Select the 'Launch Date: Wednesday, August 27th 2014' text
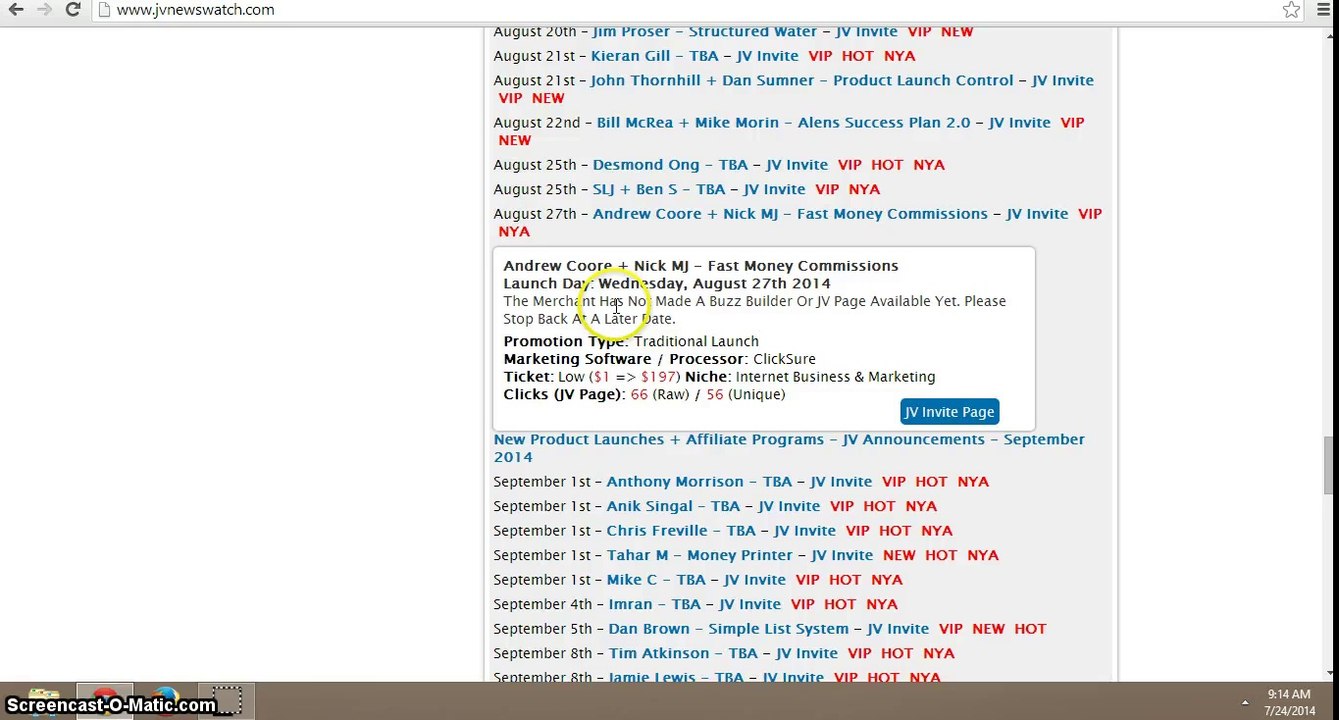 tap(667, 284)
